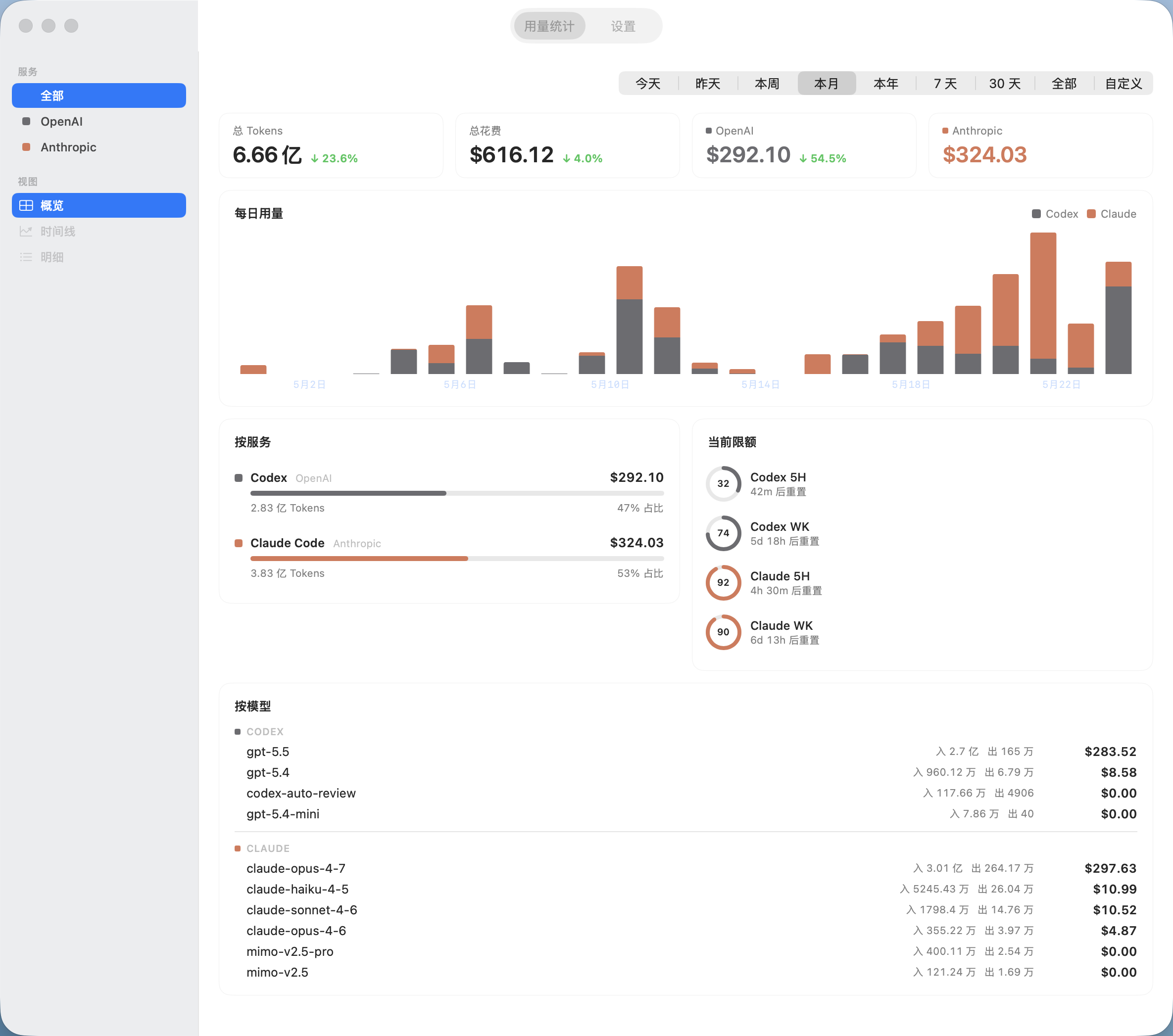Select the Anthropic service square icon
The height and width of the screenshot is (1036, 1173).
coord(26,147)
